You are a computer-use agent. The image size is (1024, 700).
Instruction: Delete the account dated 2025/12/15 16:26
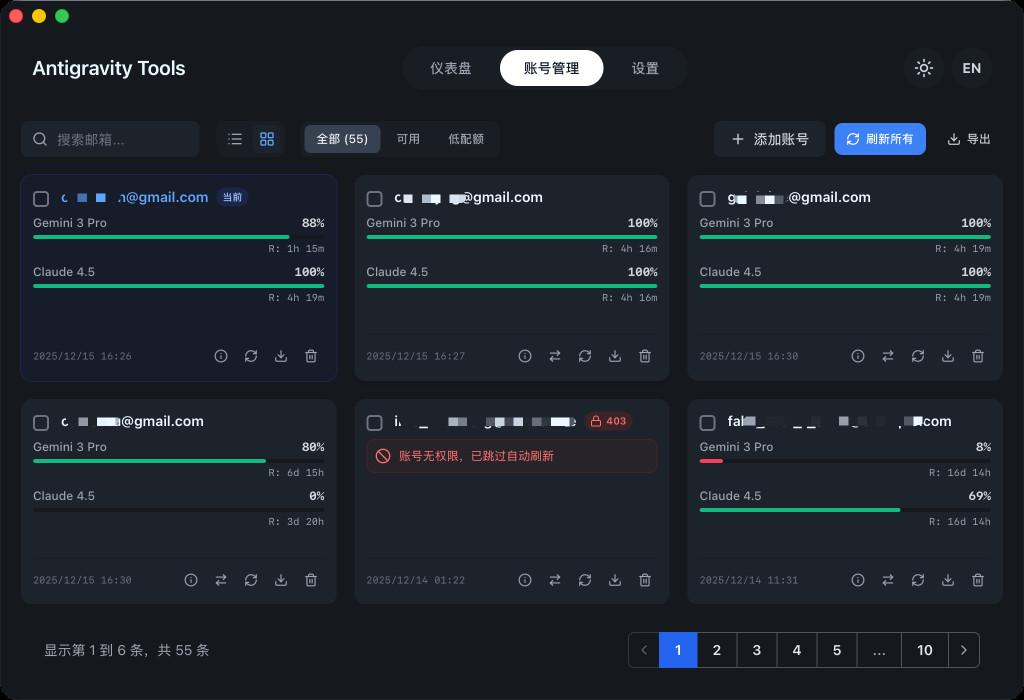311,356
